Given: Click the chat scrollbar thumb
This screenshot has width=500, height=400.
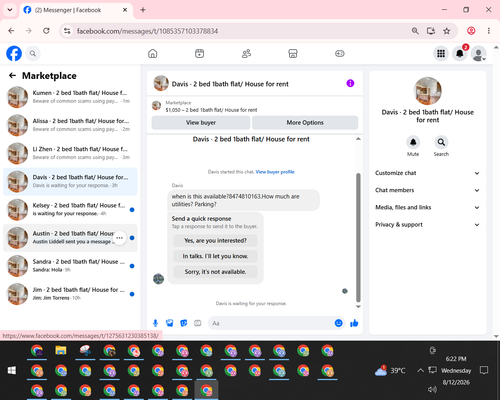Looking at the screenshot, I should click(x=358, y=237).
